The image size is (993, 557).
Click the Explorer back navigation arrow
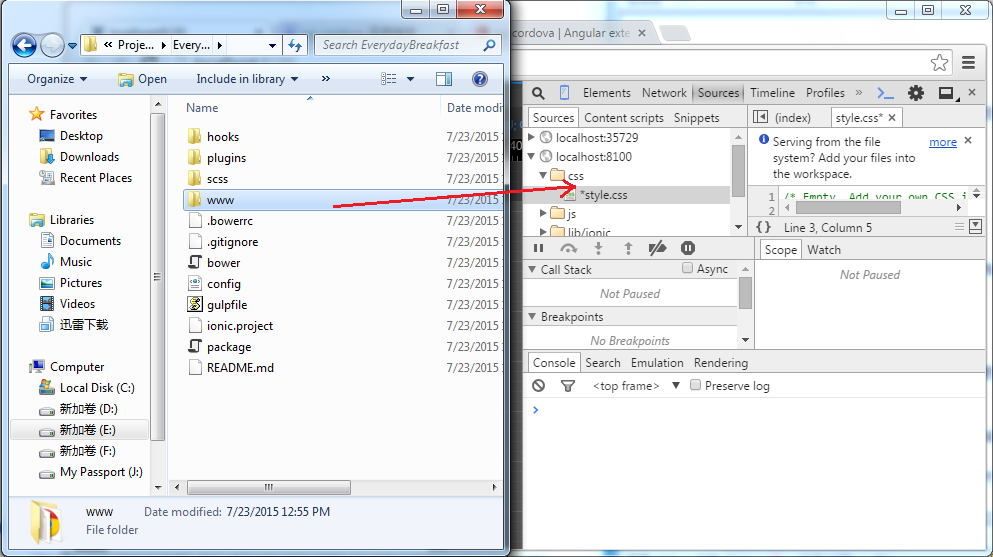click(x=24, y=45)
